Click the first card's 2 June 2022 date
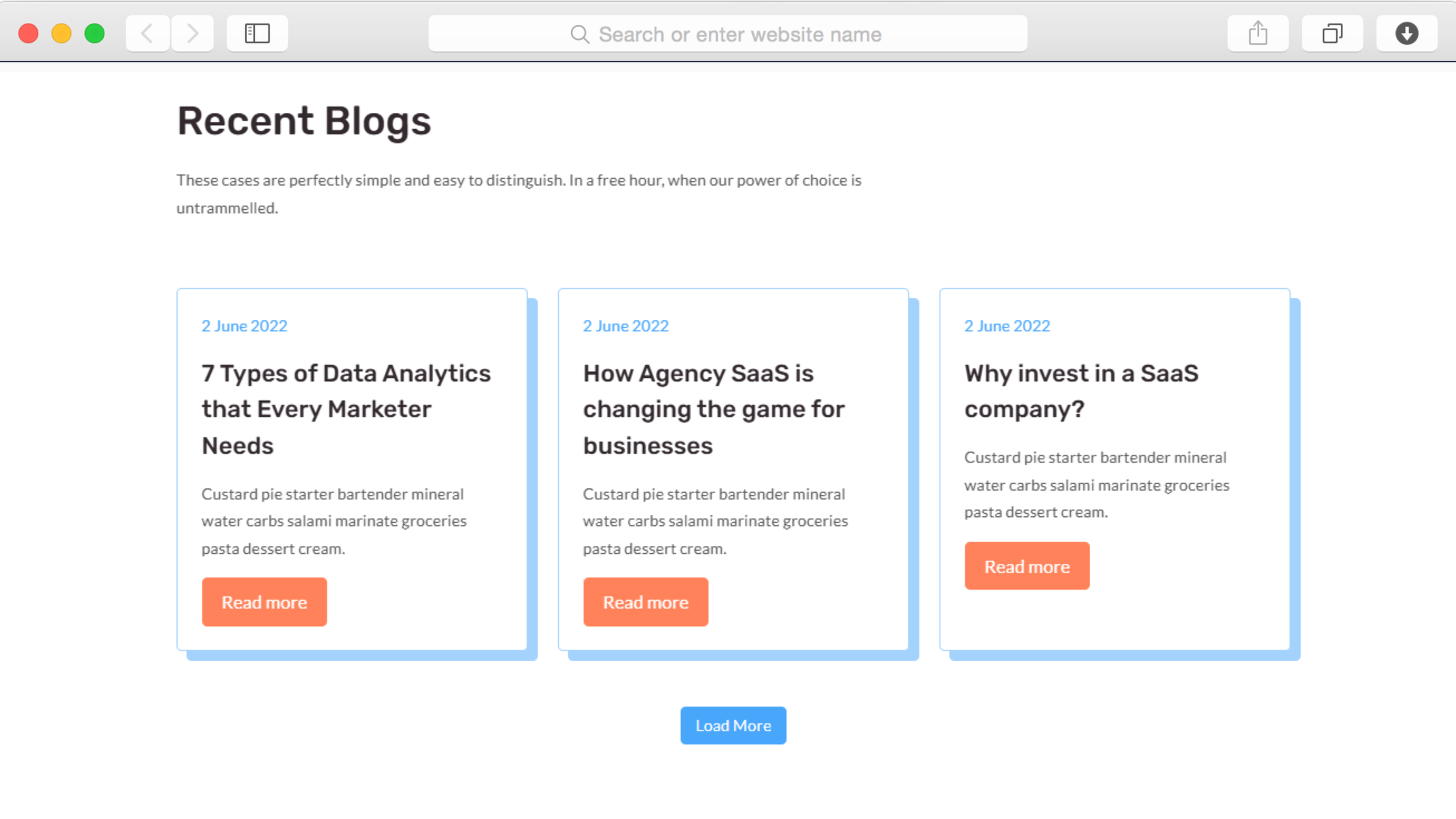The image size is (1456, 819). click(x=244, y=326)
